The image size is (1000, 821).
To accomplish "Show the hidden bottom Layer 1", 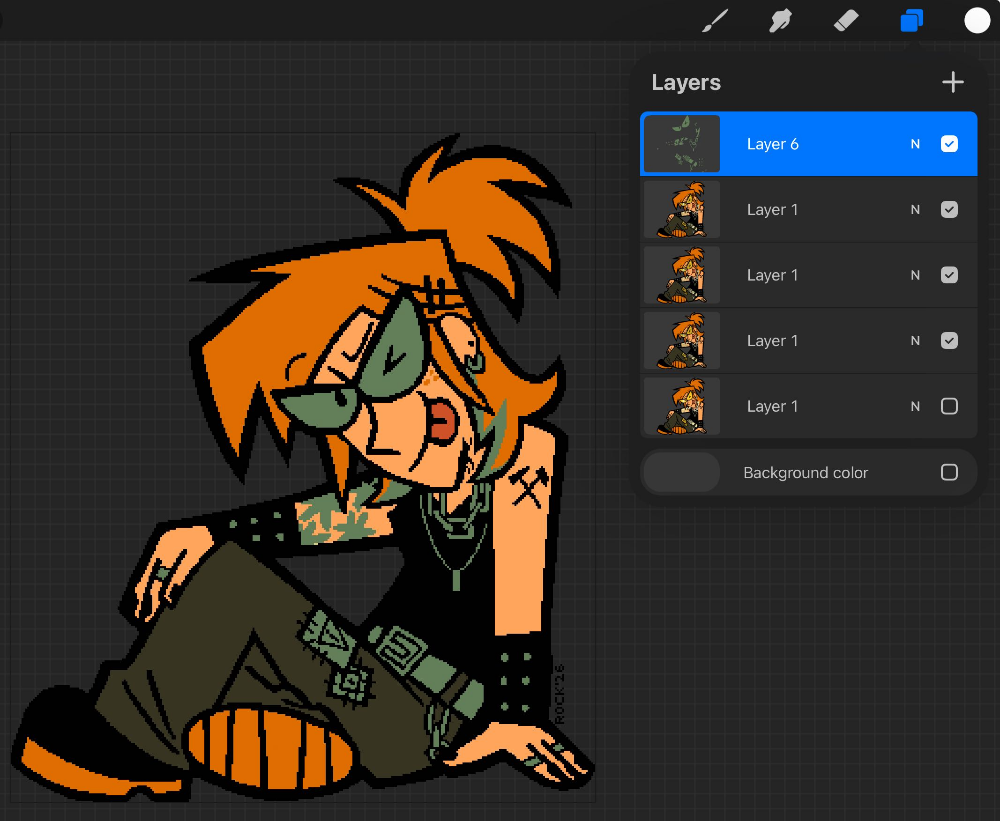I will (x=949, y=406).
